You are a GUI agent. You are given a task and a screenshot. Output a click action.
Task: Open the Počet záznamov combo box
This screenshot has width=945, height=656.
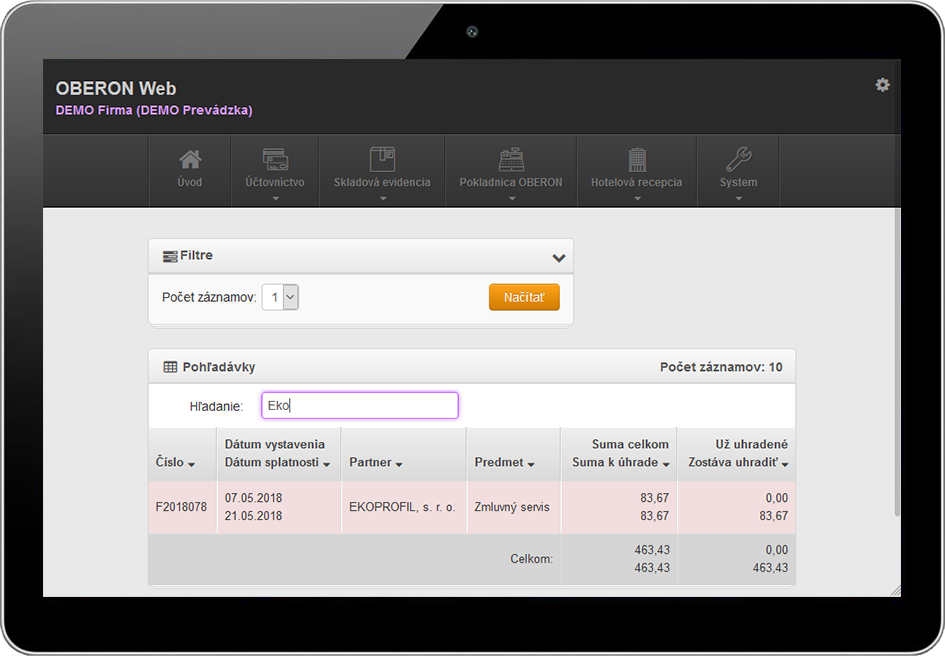coord(280,297)
